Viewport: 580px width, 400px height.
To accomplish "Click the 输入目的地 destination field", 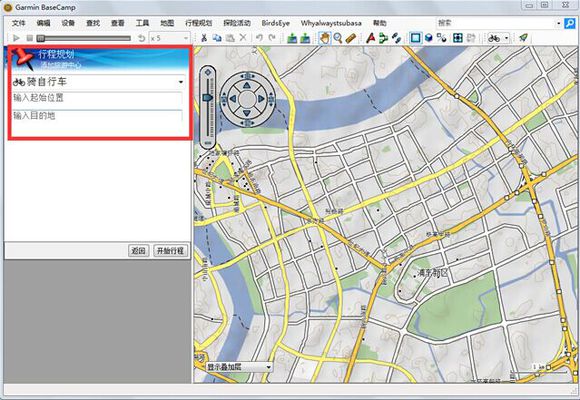I will click(97, 116).
